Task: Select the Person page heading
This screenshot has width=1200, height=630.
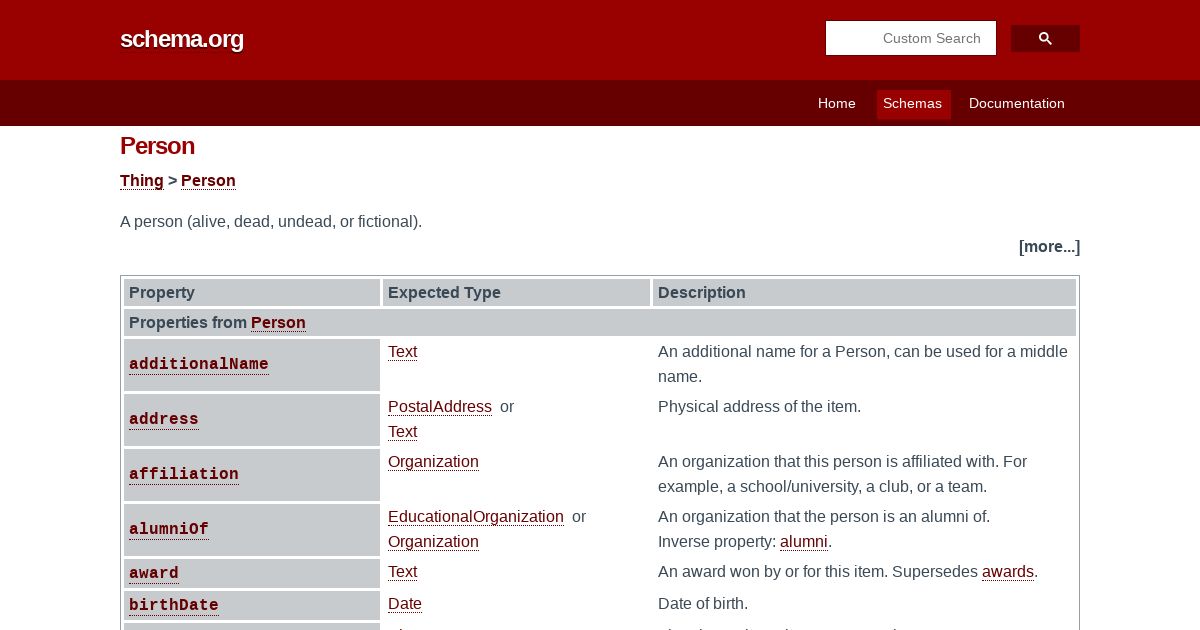Action: pyautogui.click(x=157, y=146)
